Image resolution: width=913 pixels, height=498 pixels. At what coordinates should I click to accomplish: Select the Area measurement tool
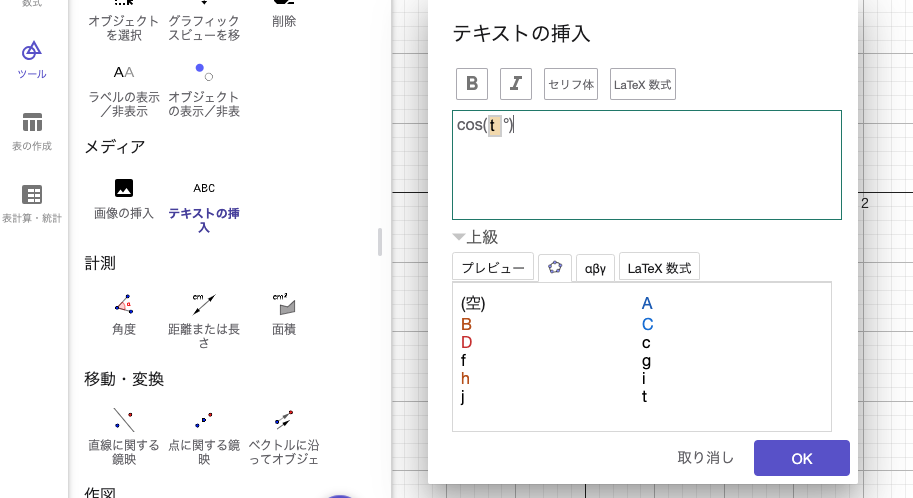284,312
